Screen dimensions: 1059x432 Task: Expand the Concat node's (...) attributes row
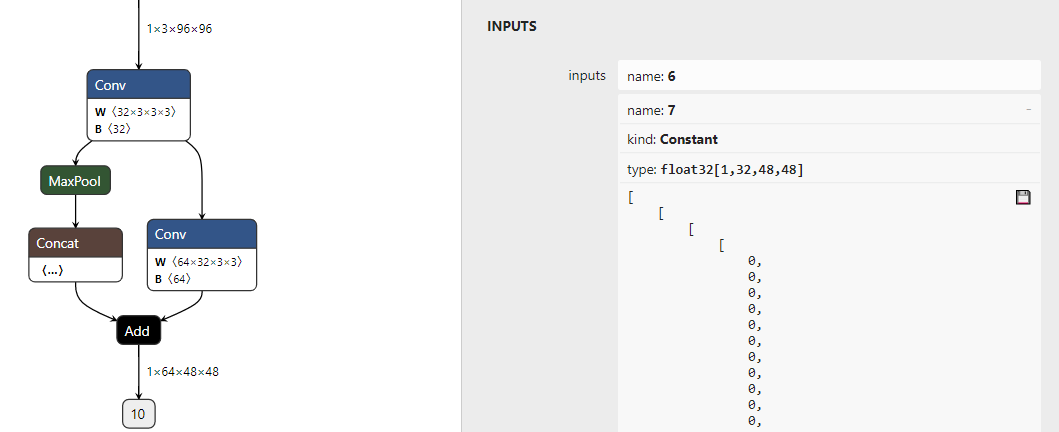tap(55, 270)
